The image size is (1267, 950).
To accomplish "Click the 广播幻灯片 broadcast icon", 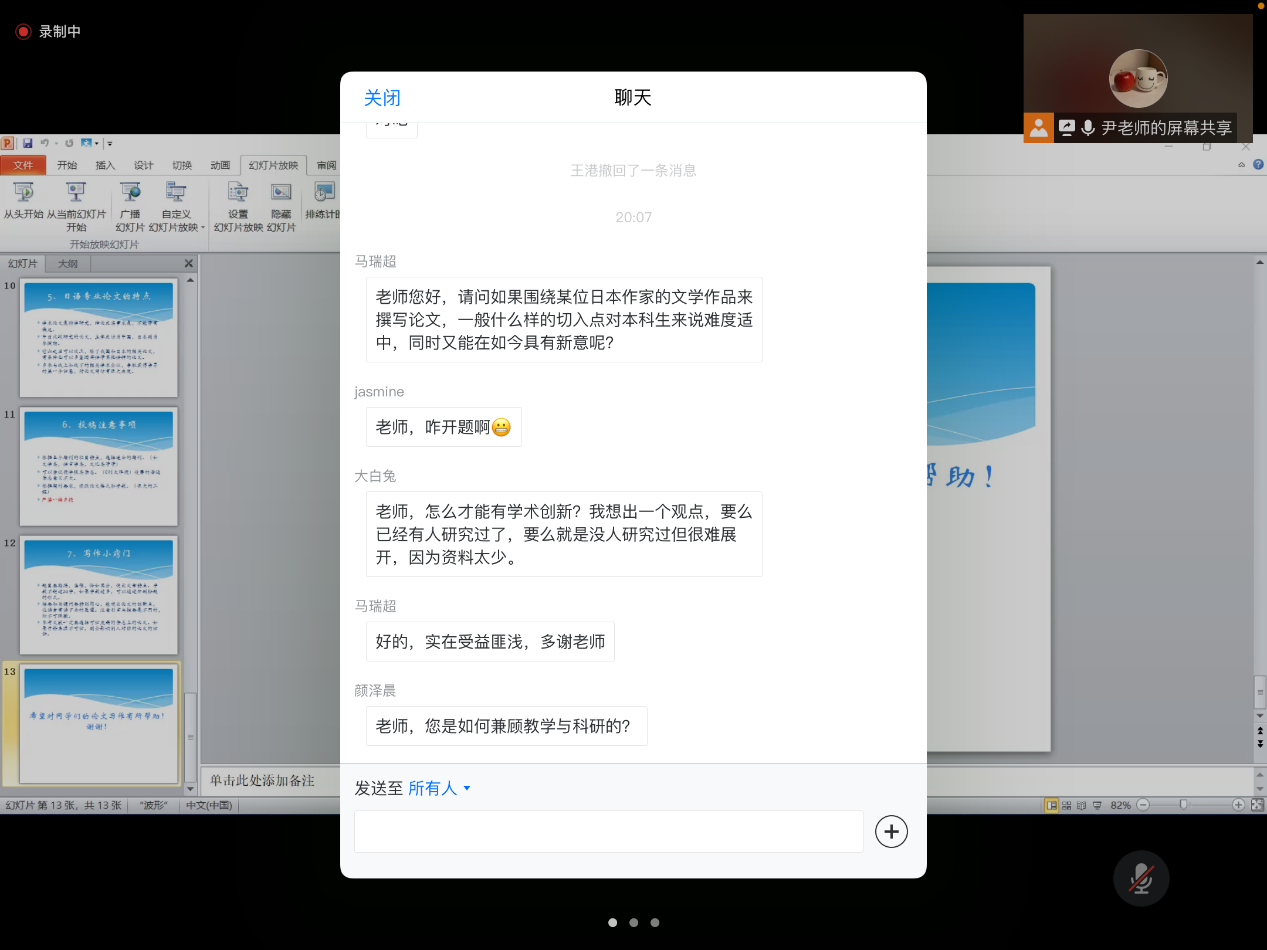I will pos(130,193).
